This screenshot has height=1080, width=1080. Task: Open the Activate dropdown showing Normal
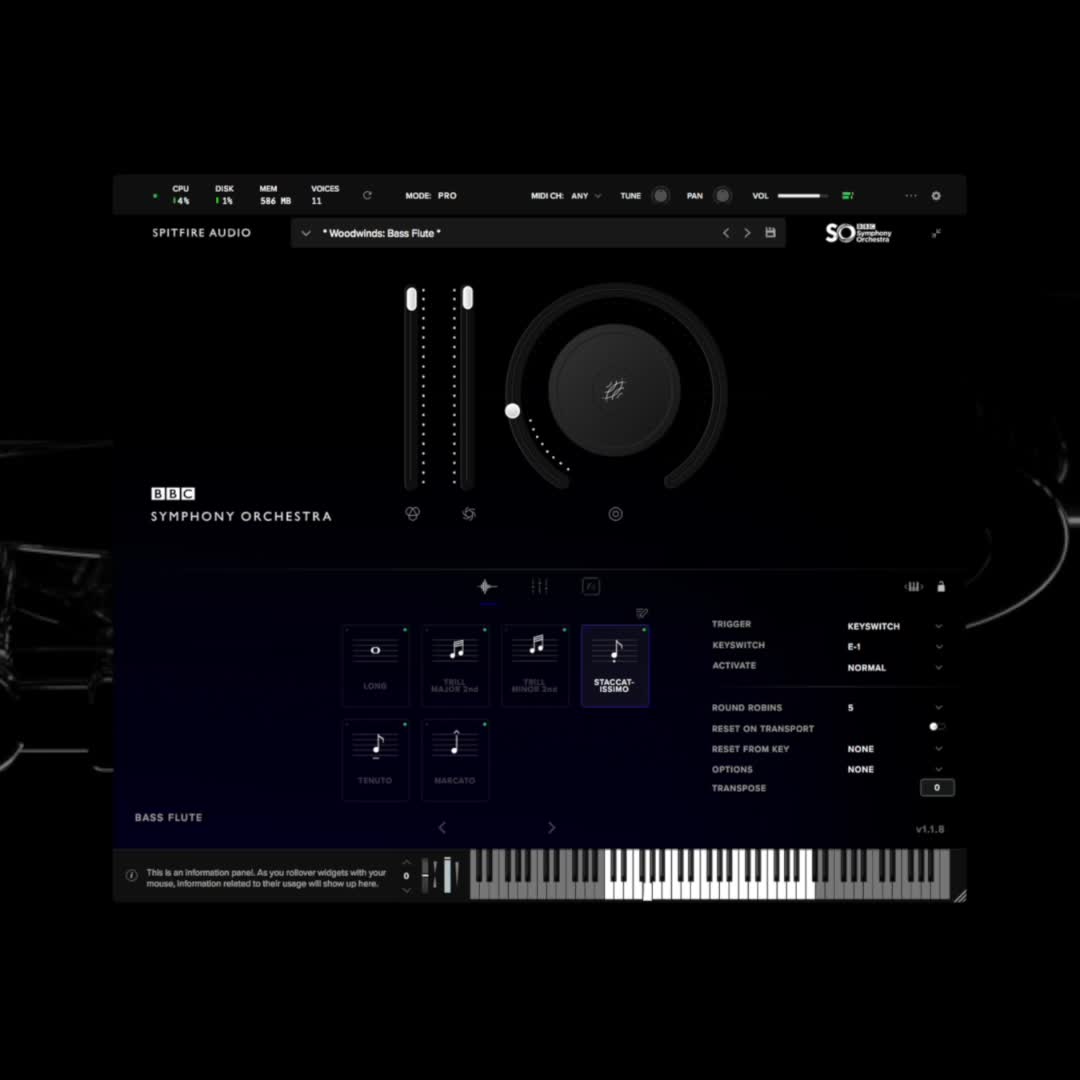(x=895, y=667)
